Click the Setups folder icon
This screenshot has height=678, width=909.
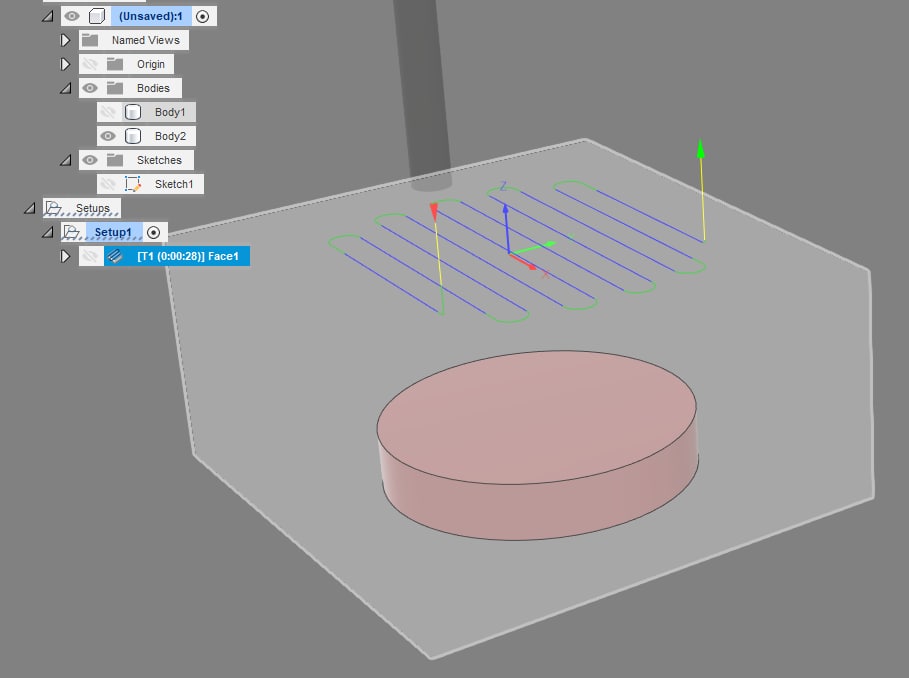[x=54, y=207]
